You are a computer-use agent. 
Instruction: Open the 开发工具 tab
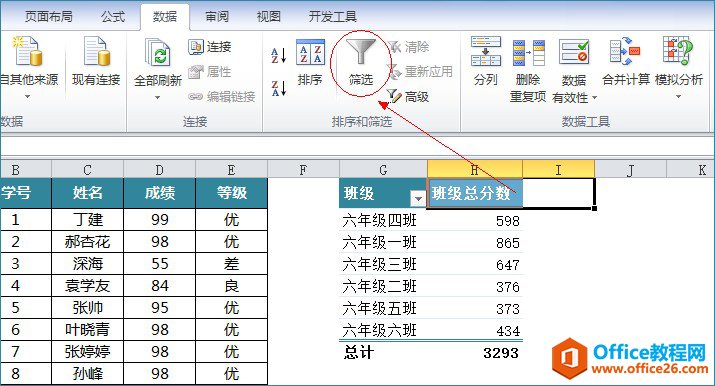tap(332, 17)
